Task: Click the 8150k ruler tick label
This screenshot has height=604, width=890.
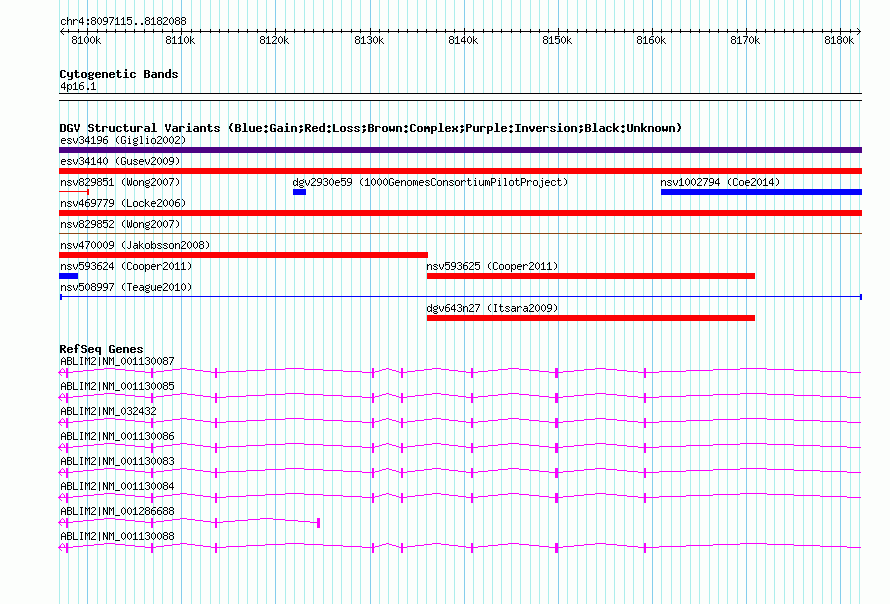Action: click(557, 40)
